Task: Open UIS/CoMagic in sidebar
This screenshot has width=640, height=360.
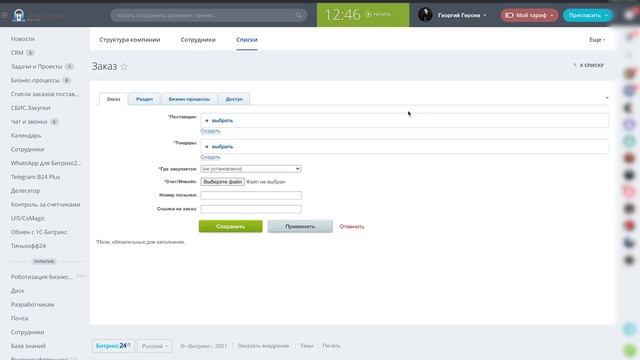Action: click(x=28, y=218)
